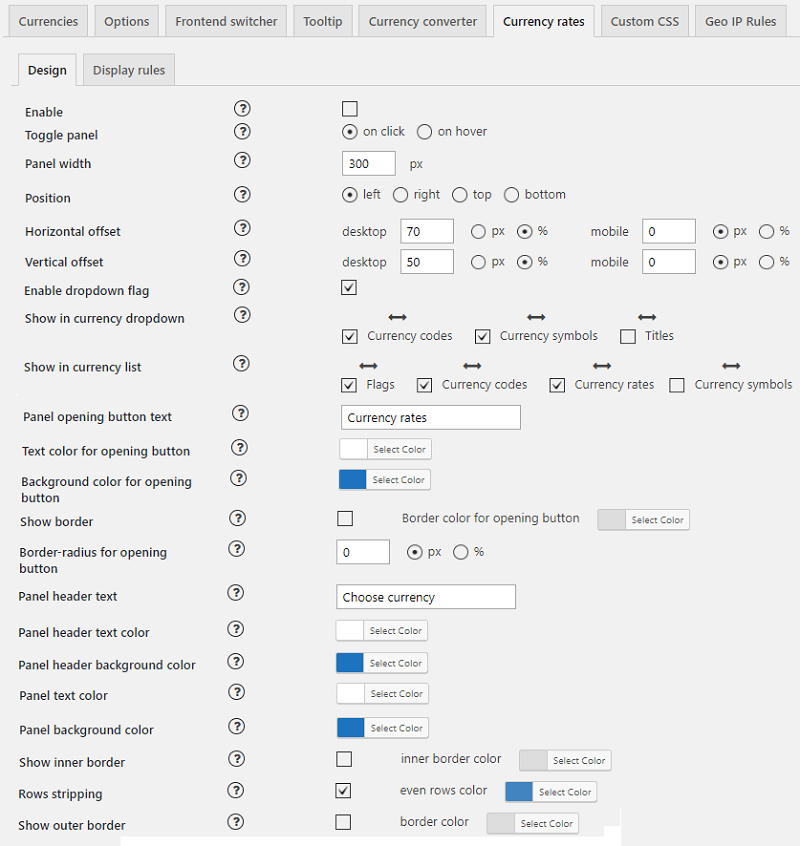
Task: Open help icon for Enable setting
Action: pos(242,108)
